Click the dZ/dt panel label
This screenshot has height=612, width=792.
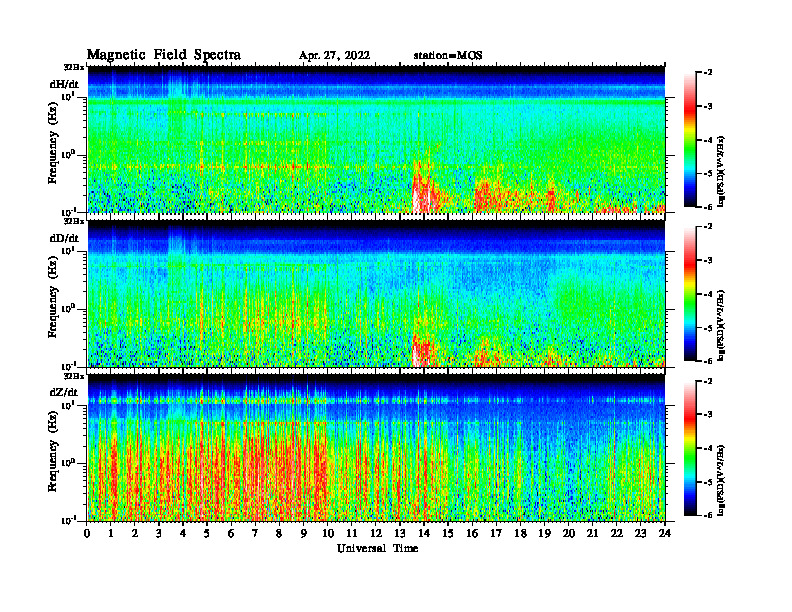tap(64, 392)
